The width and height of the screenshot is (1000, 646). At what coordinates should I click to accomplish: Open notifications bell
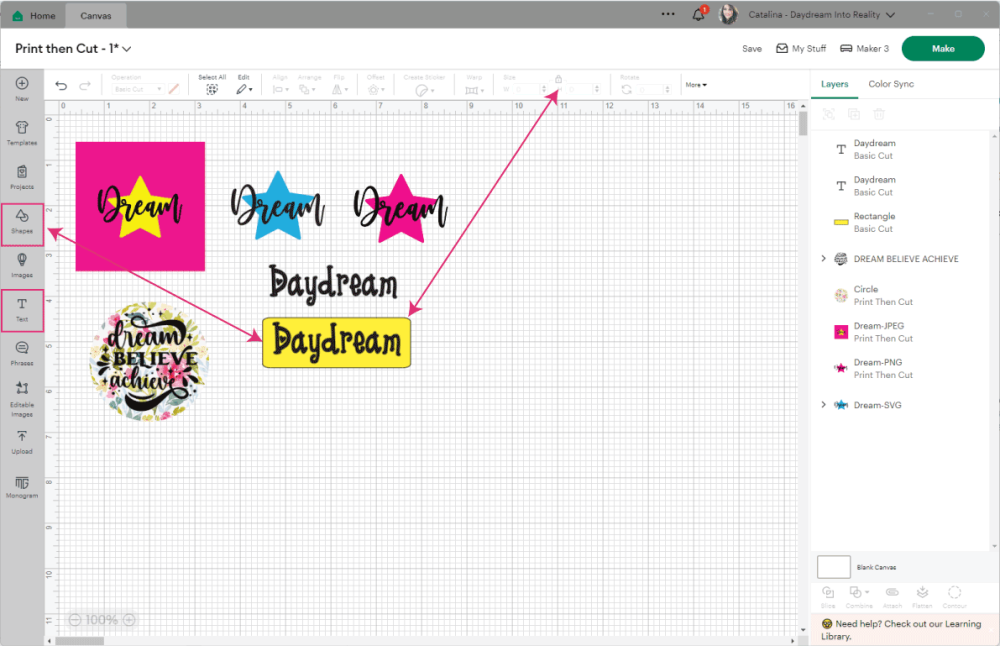point(699,15)
